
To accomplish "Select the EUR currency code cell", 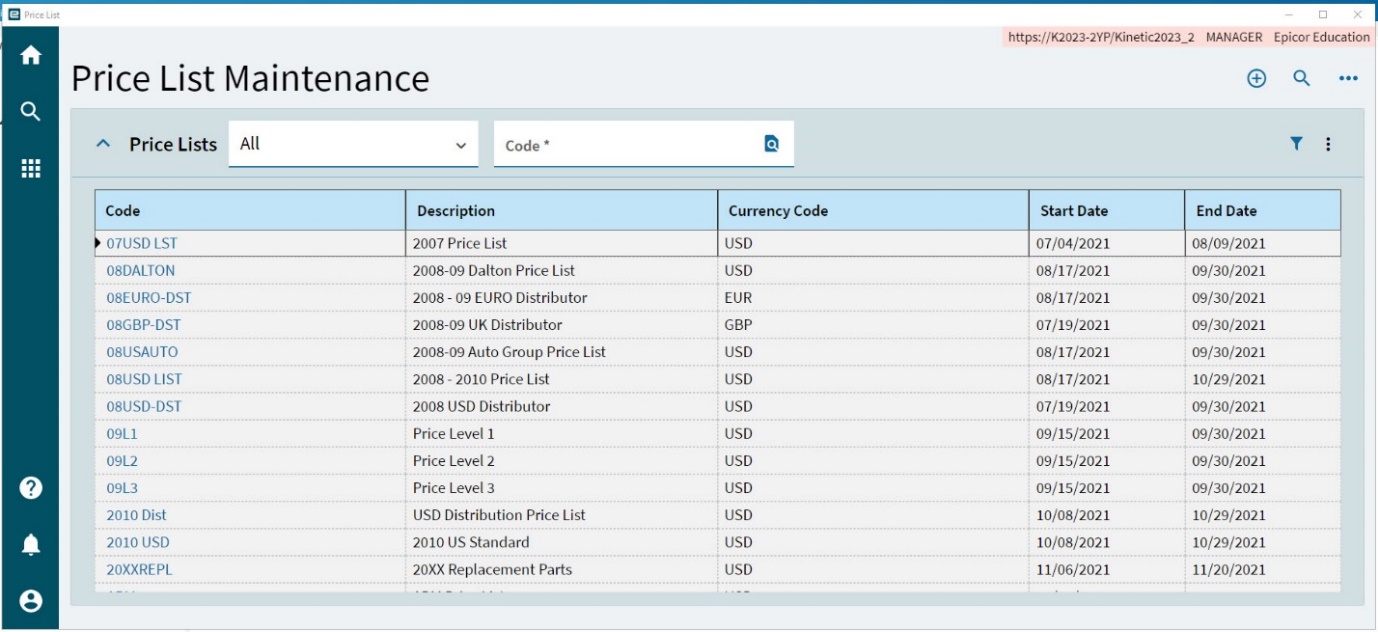I will tap(874, 297).
